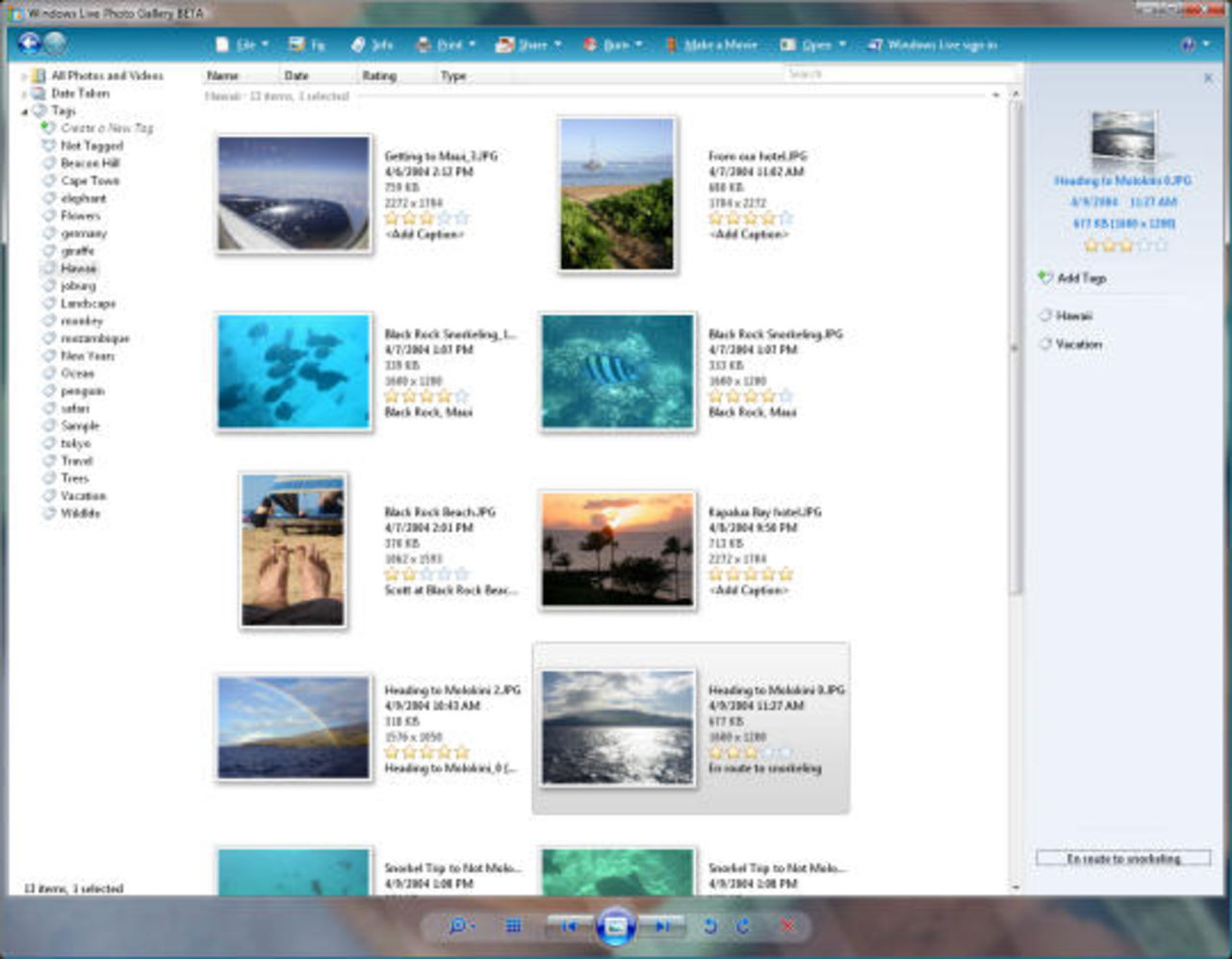The image size is (1232, 959).
Task: Click the Search box
Action: [895, 74]
